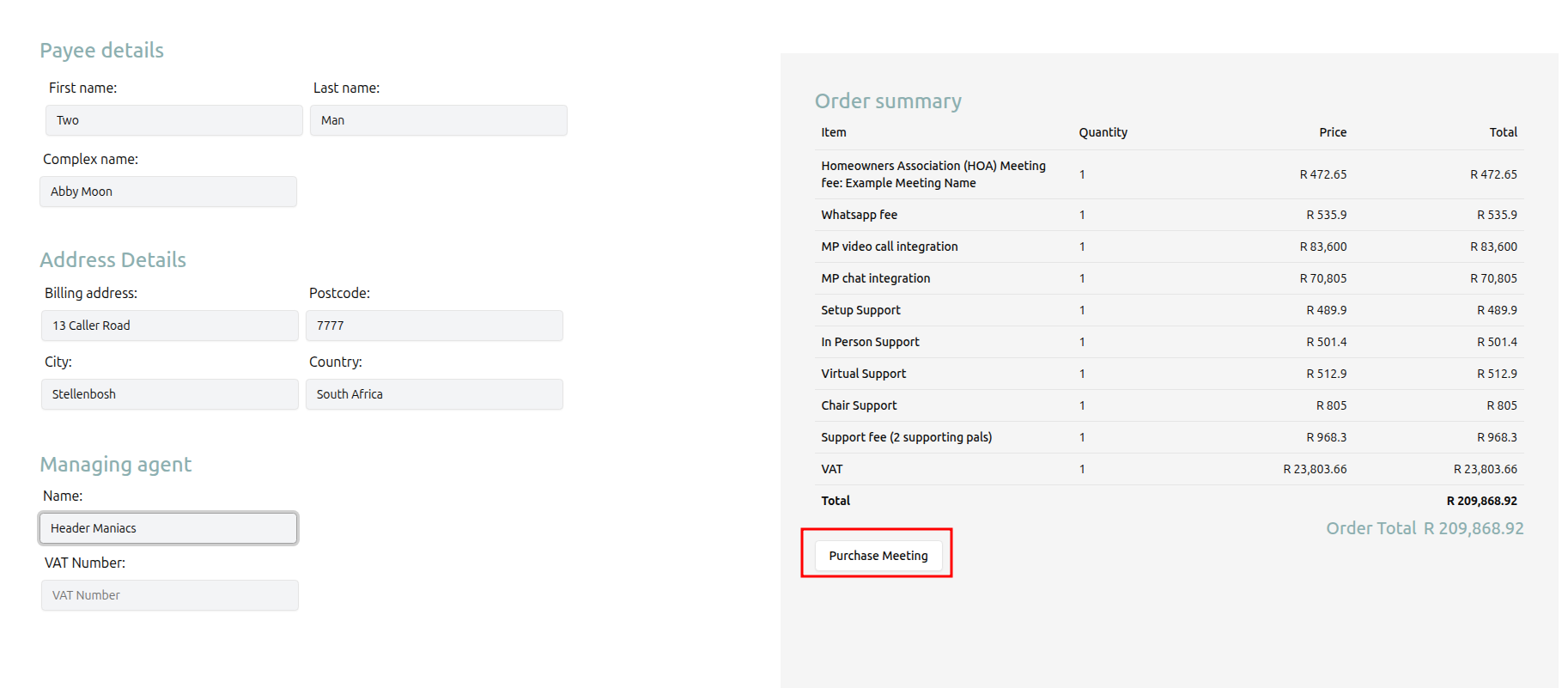Image resolution: width=1568 pixels, height=688 pixels.
Task: Focus the Last name field containing Man
Action: tap(438, 120)
